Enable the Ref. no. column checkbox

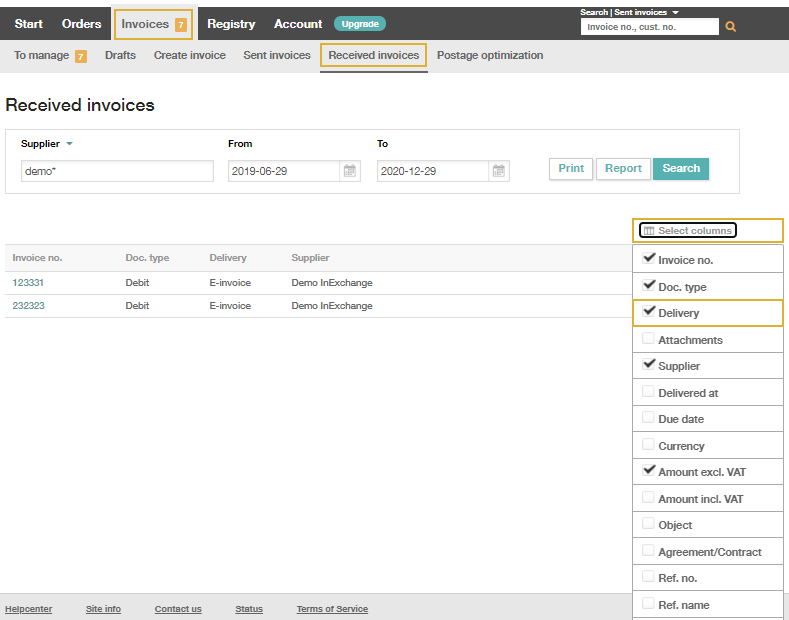click(x=649, y=577)
